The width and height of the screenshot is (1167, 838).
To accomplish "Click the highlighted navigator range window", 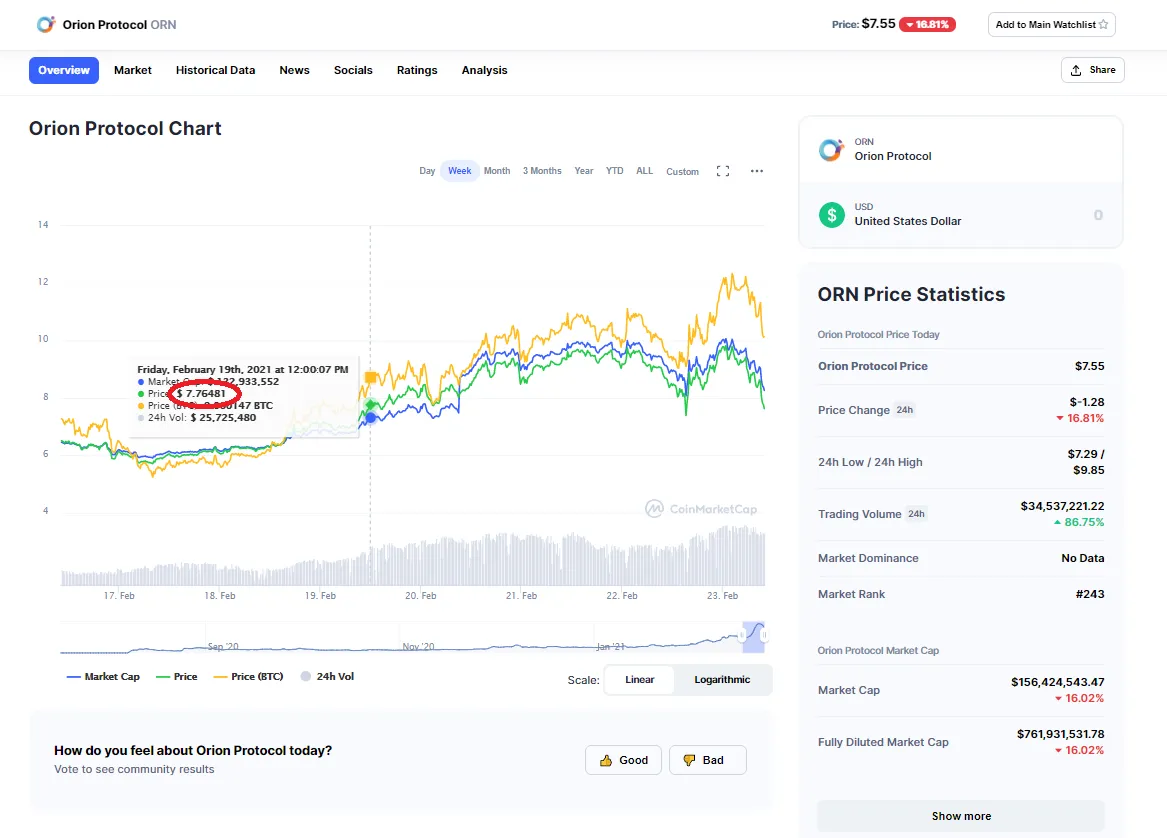I will 753,637.
